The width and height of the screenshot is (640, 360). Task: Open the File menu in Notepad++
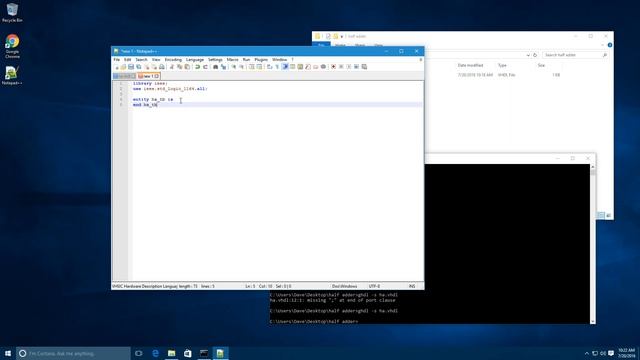pos(117,60)
